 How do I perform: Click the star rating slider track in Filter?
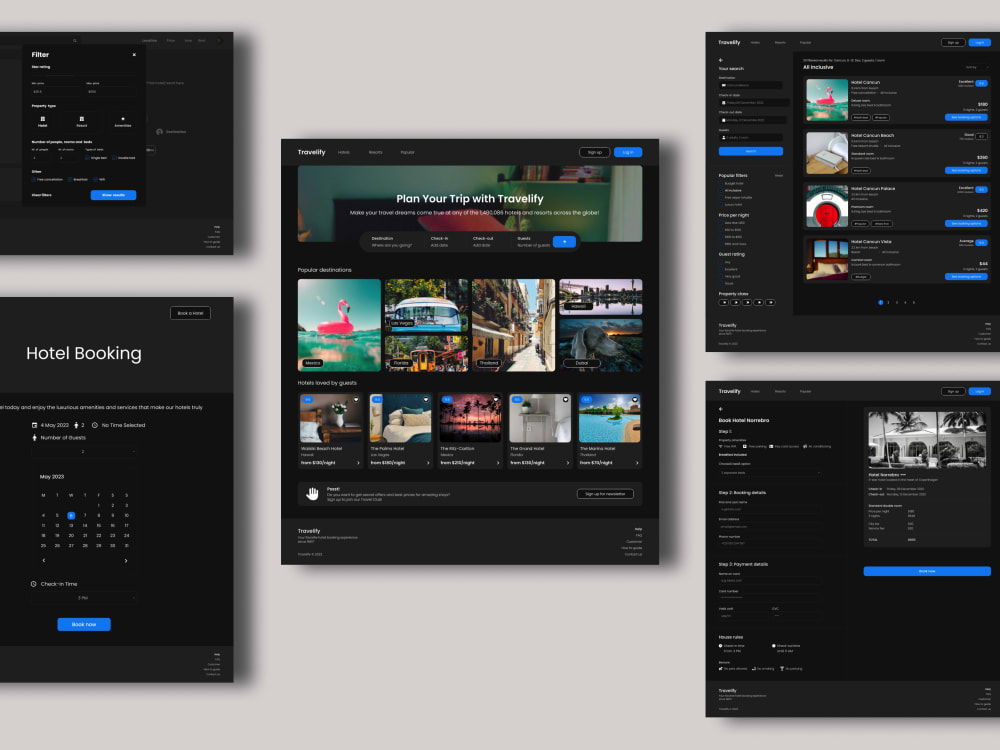[x=84, y=75]
